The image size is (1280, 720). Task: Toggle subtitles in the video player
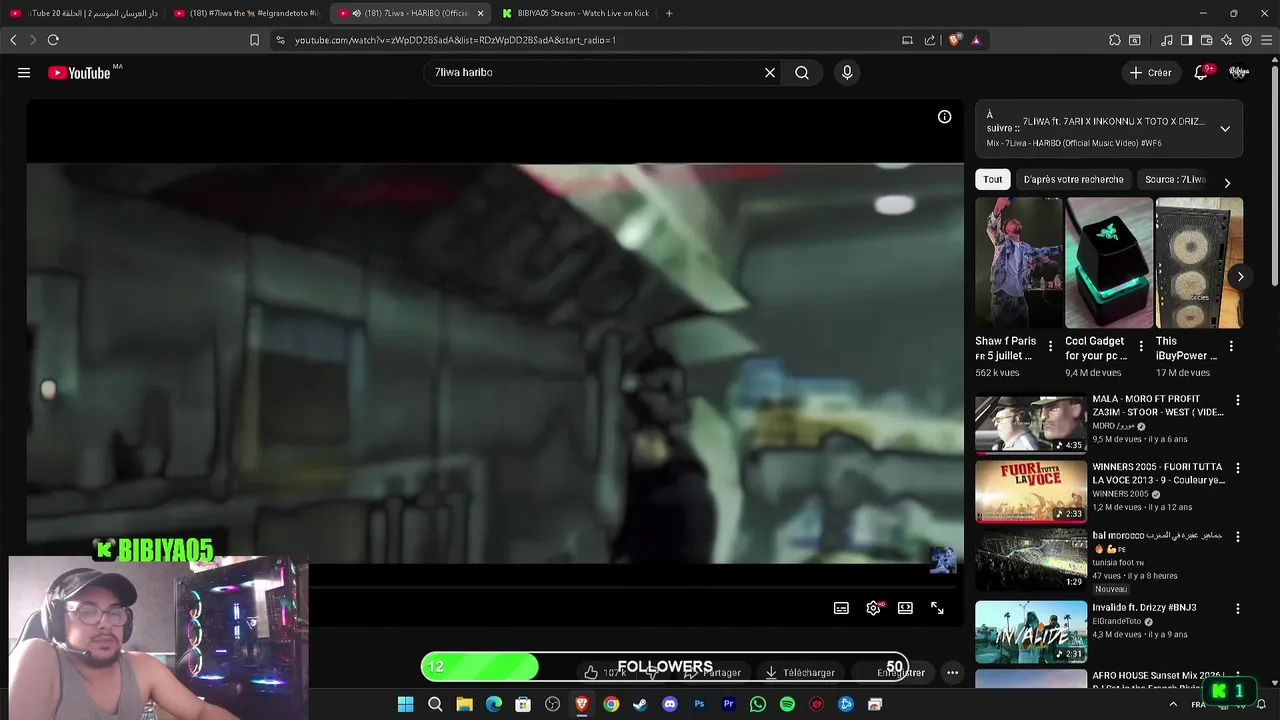(x=842, y=608)
